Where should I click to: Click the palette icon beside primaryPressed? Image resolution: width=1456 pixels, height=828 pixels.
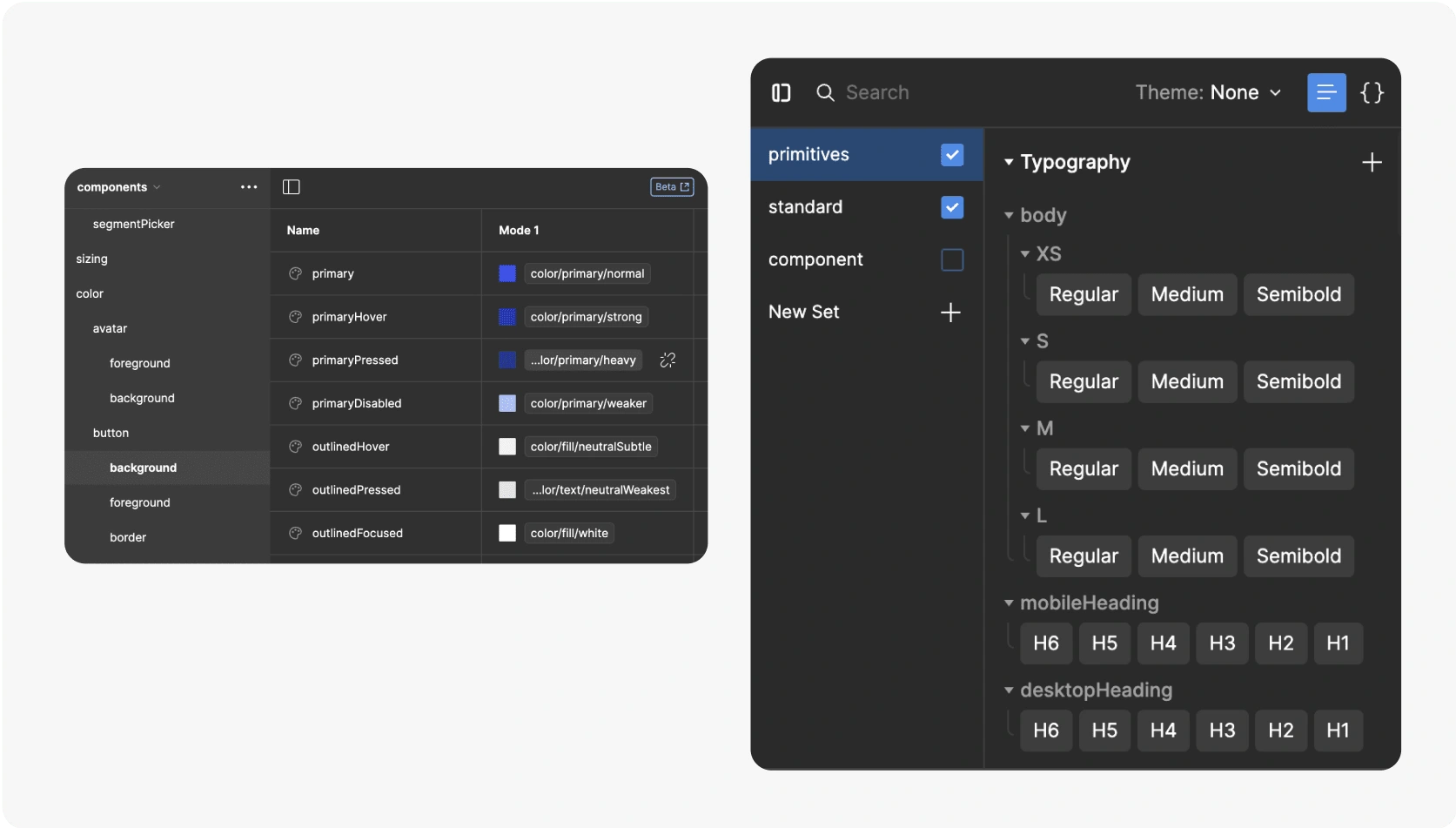click(x=295, y=360)
